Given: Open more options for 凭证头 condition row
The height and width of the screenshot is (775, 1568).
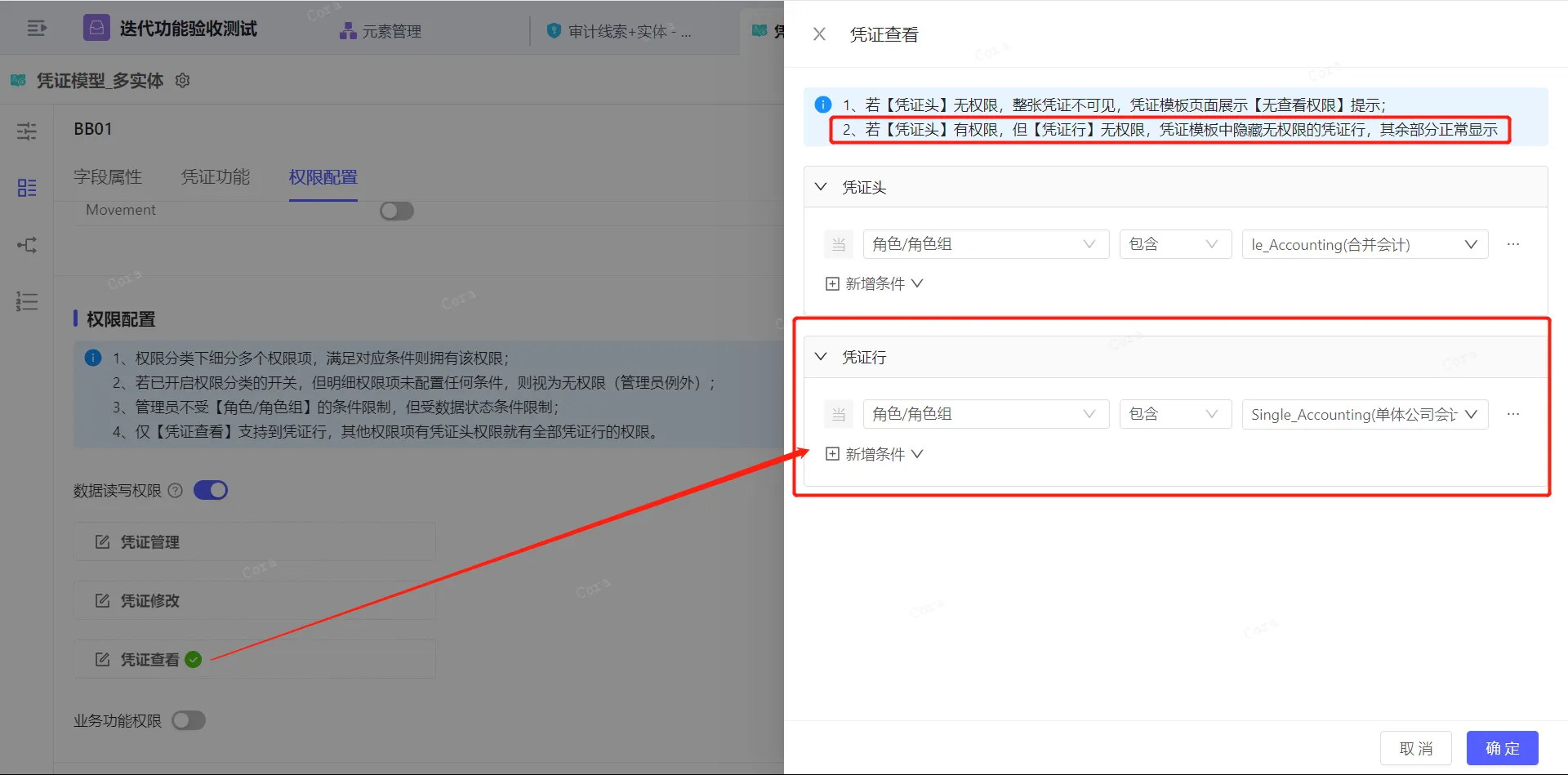Looking at the screenshot, I should point(1513,244).
